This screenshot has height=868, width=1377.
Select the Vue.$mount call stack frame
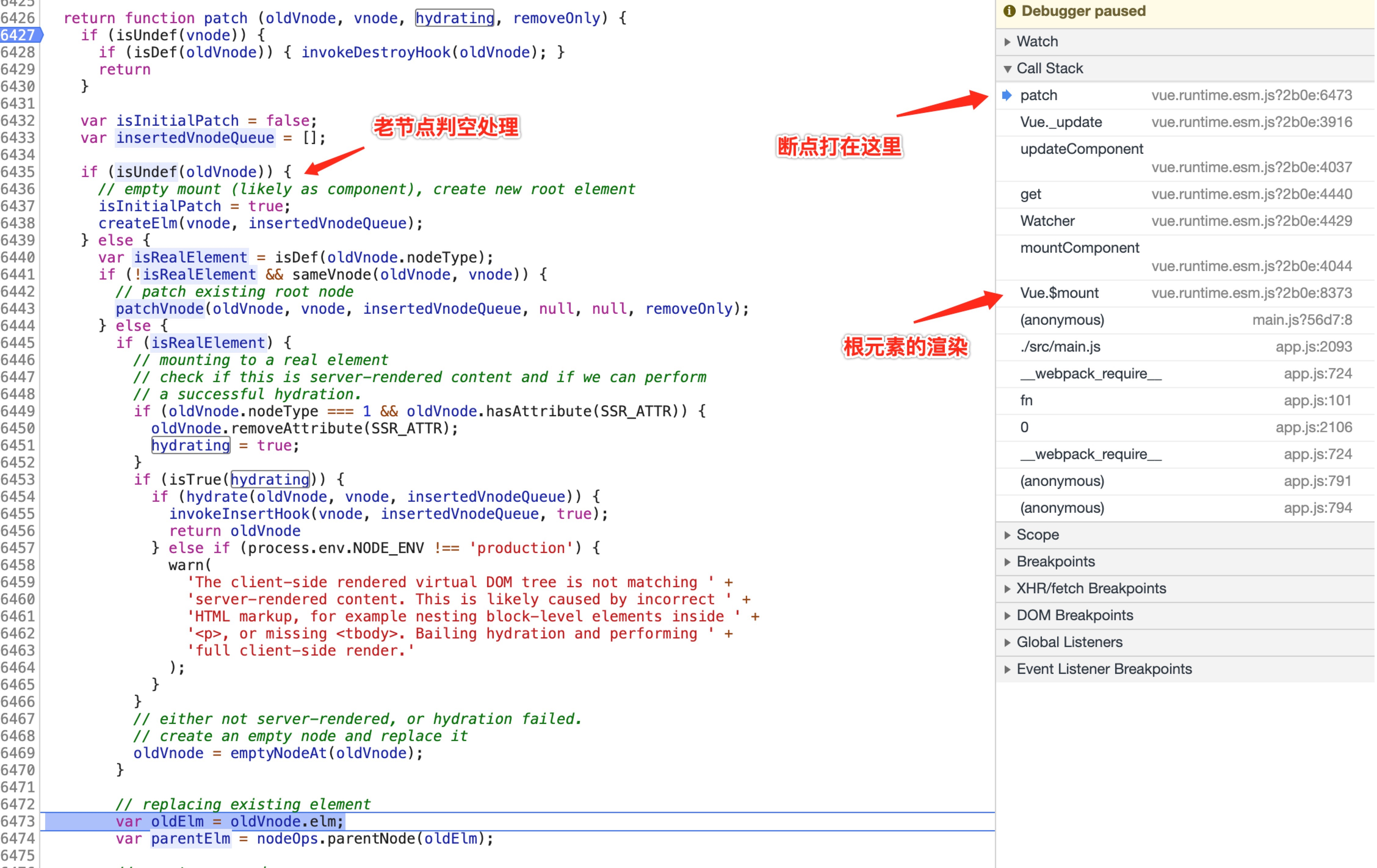click(1059, 293)
